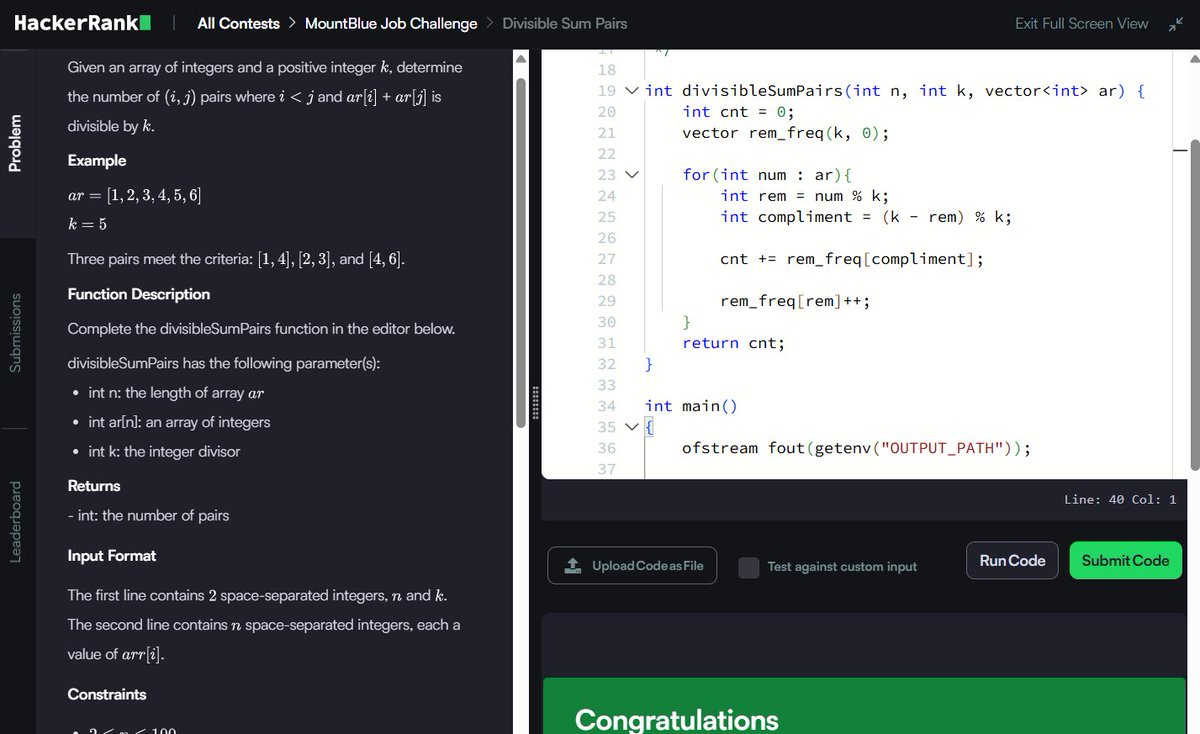Place cursor on 'vector rem_freq(k, 0);' line
1200x734 pixels.
785,133
